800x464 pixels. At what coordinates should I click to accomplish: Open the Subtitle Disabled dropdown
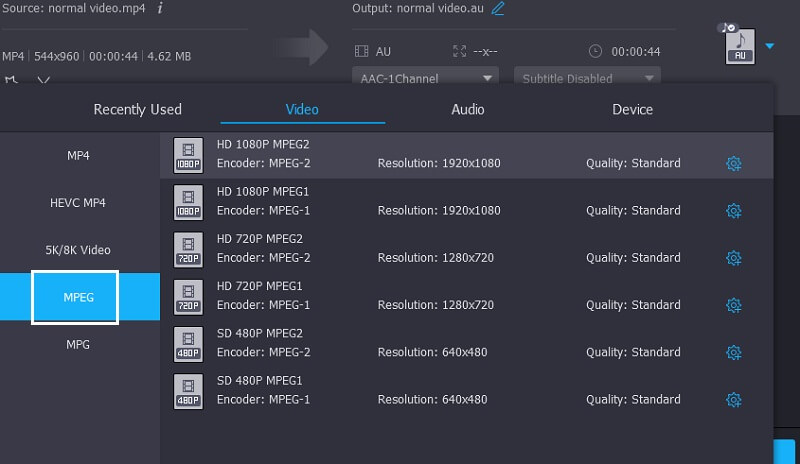coord(587,78)
